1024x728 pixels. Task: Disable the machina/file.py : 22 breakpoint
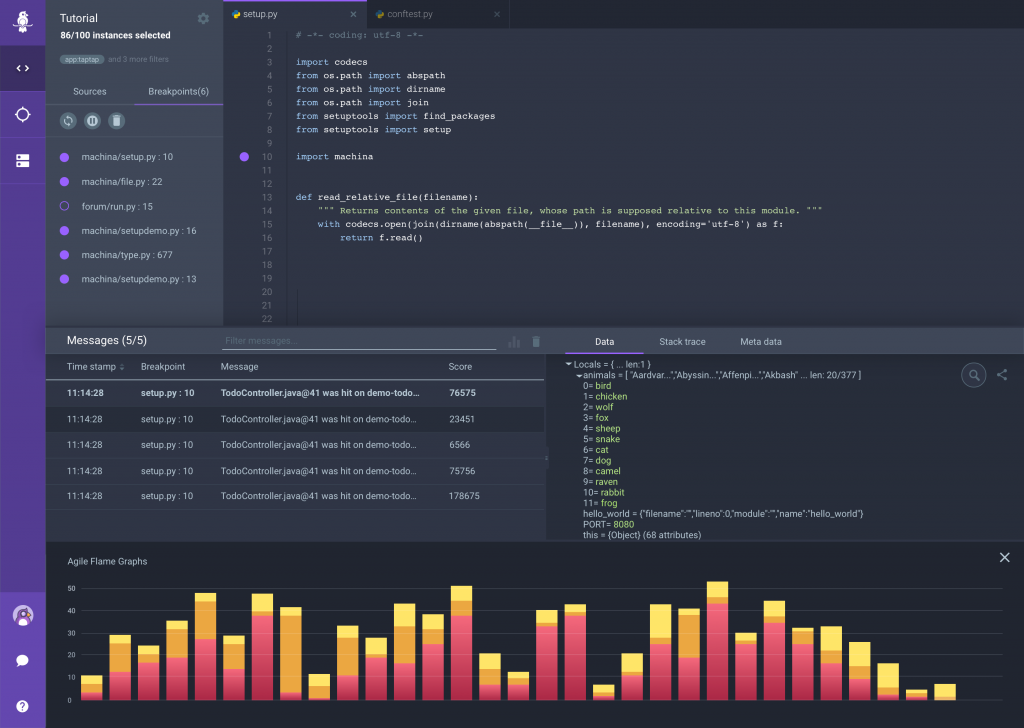point(64,182)
